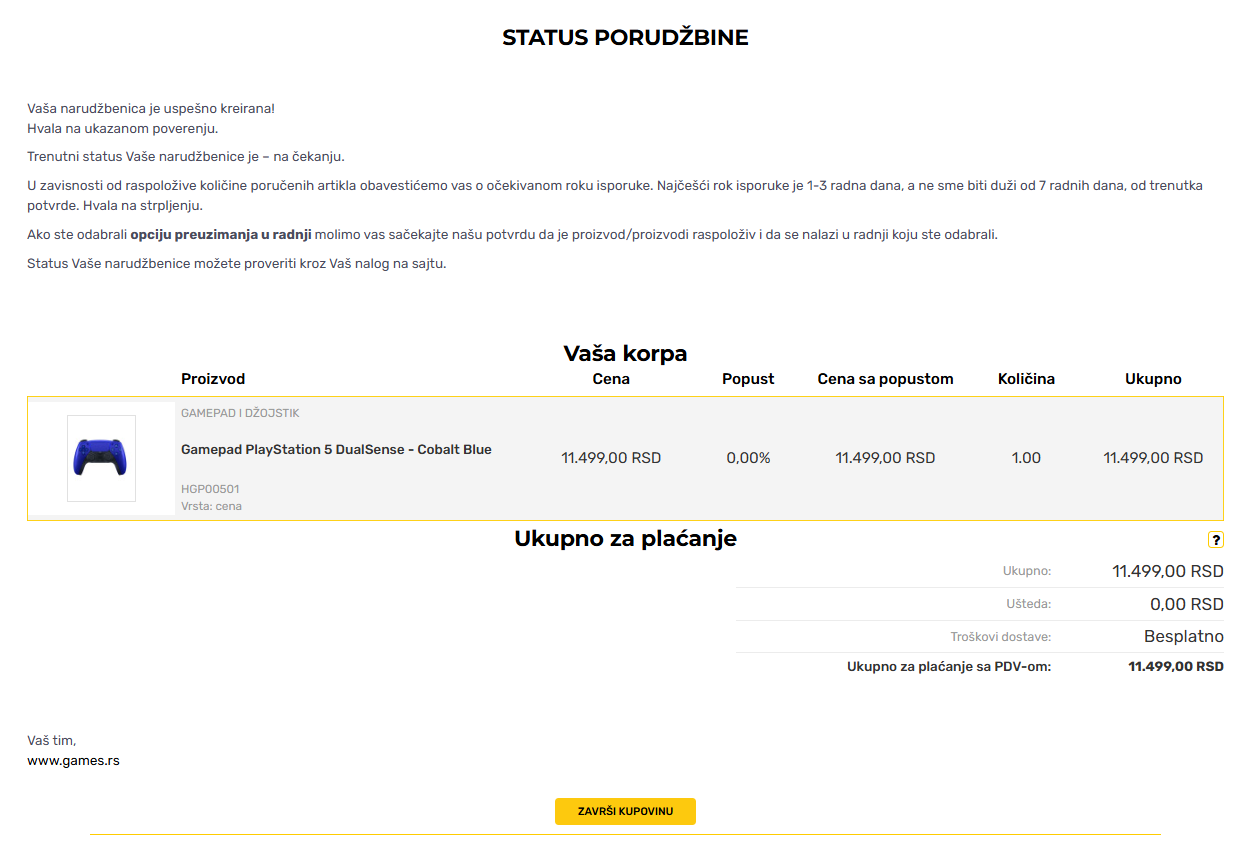Click the 0,00% discount value
Screen dimensions: 1250x843
point(748,458)
